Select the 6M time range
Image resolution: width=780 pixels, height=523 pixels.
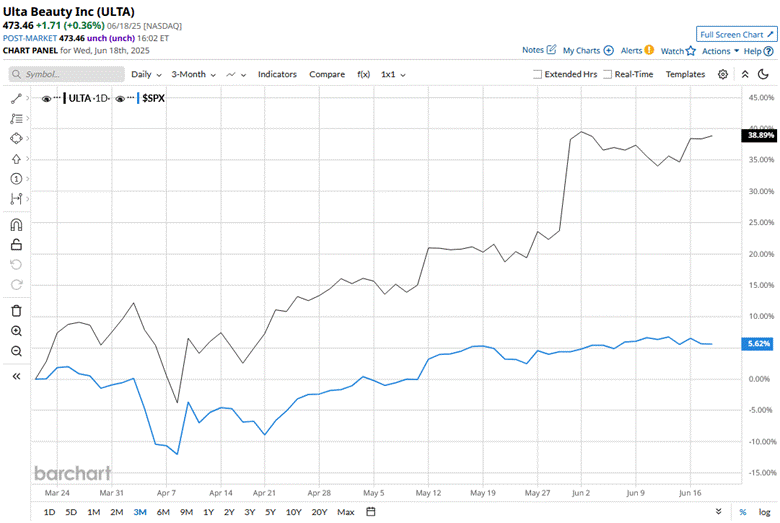[x=163, y=512]
